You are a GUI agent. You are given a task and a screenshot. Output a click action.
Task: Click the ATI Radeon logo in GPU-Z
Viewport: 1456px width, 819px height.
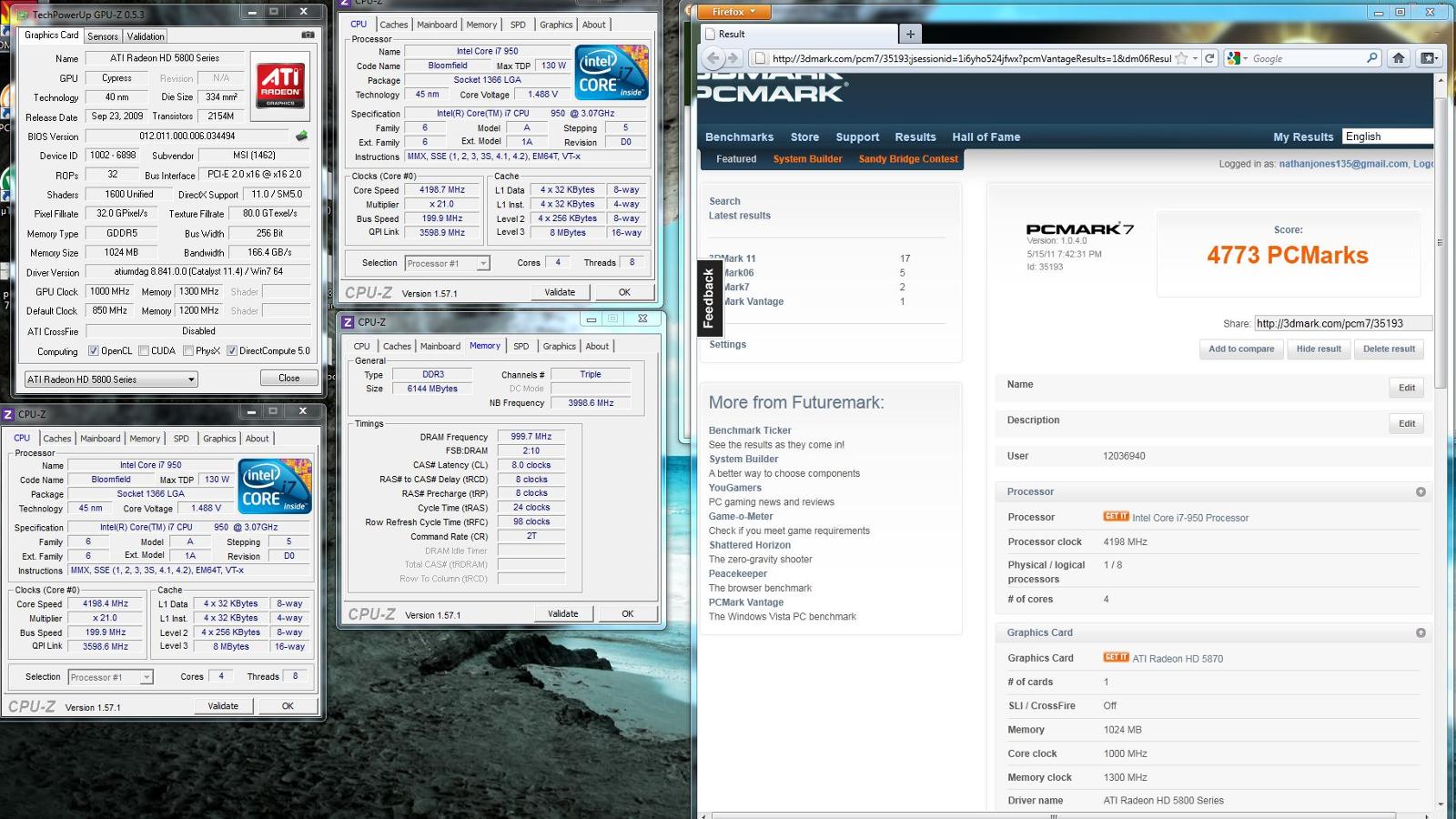280,86
